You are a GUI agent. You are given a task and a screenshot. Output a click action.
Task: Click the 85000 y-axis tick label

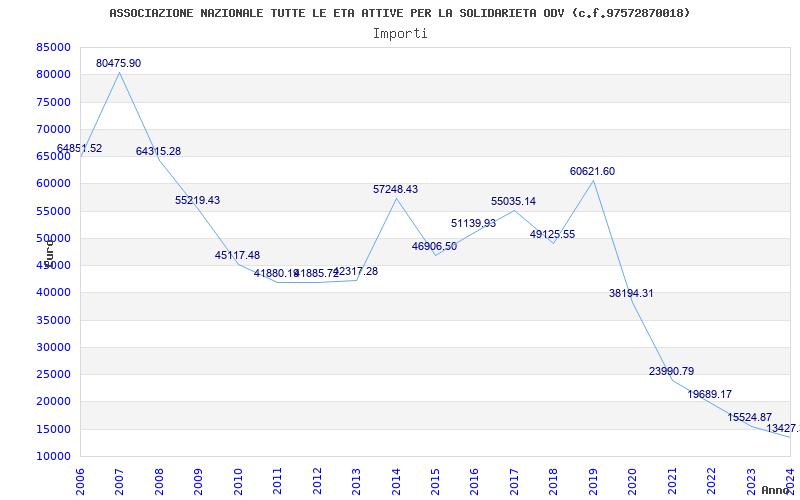click(x=53, y=47)
